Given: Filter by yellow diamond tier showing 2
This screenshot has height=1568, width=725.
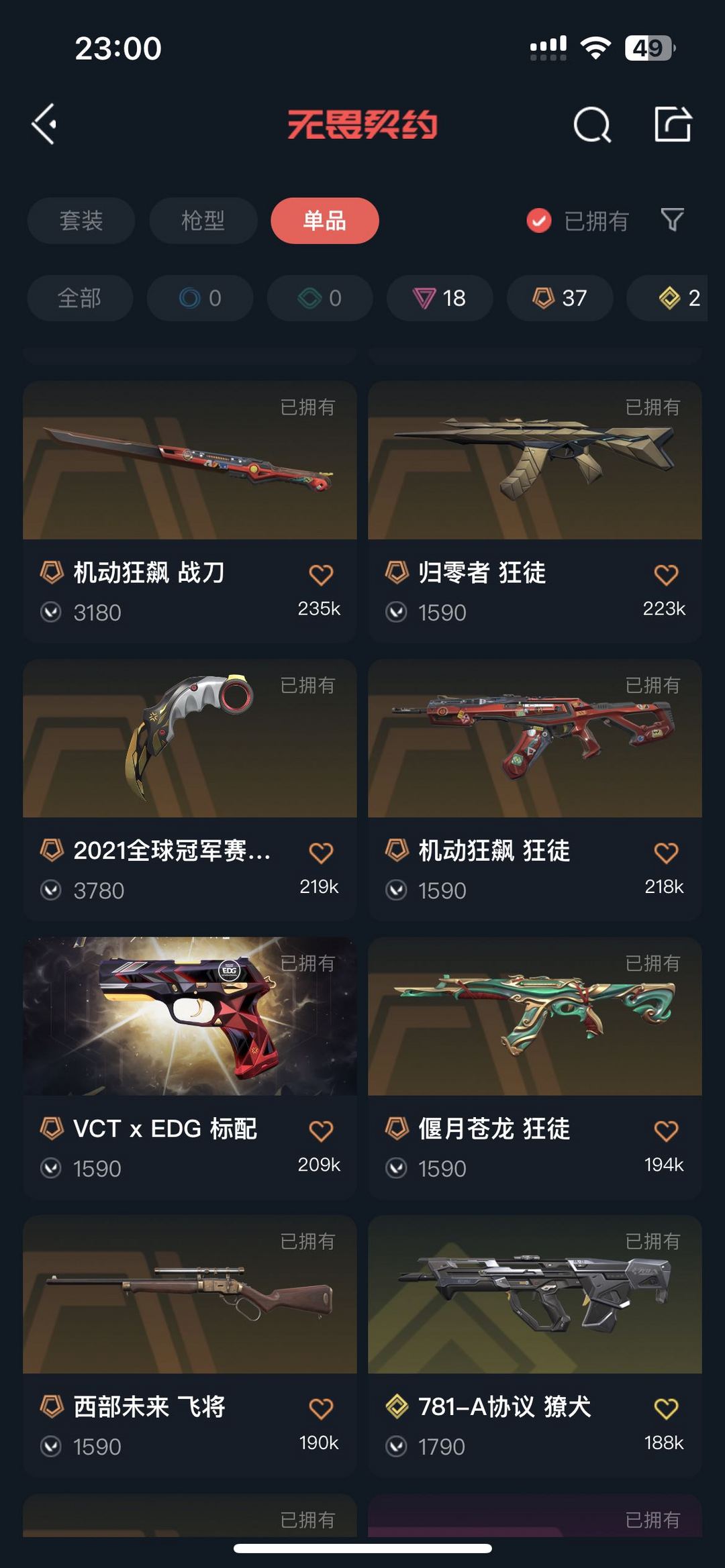Looking at the screenshot, I should point(667,298).
